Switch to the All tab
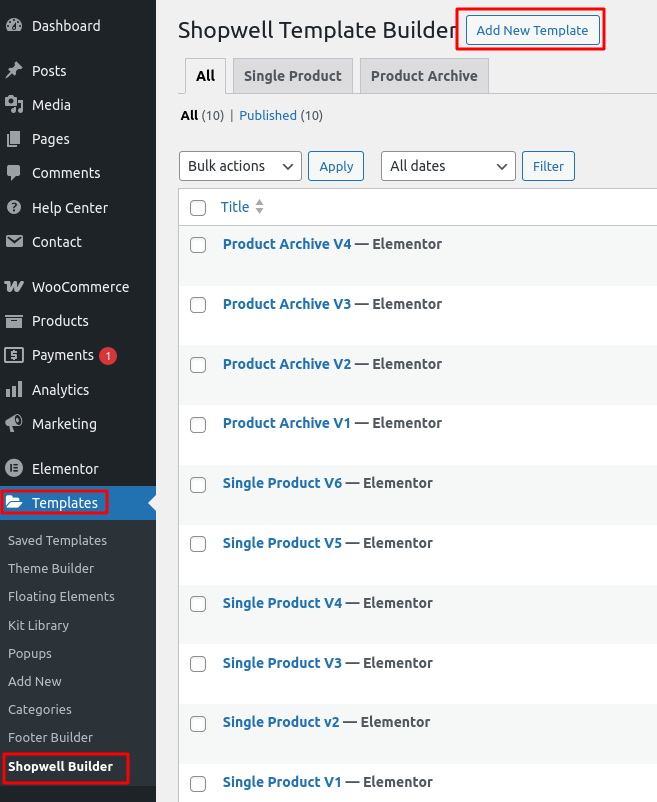Screen dimensions: 657x802 205,76
